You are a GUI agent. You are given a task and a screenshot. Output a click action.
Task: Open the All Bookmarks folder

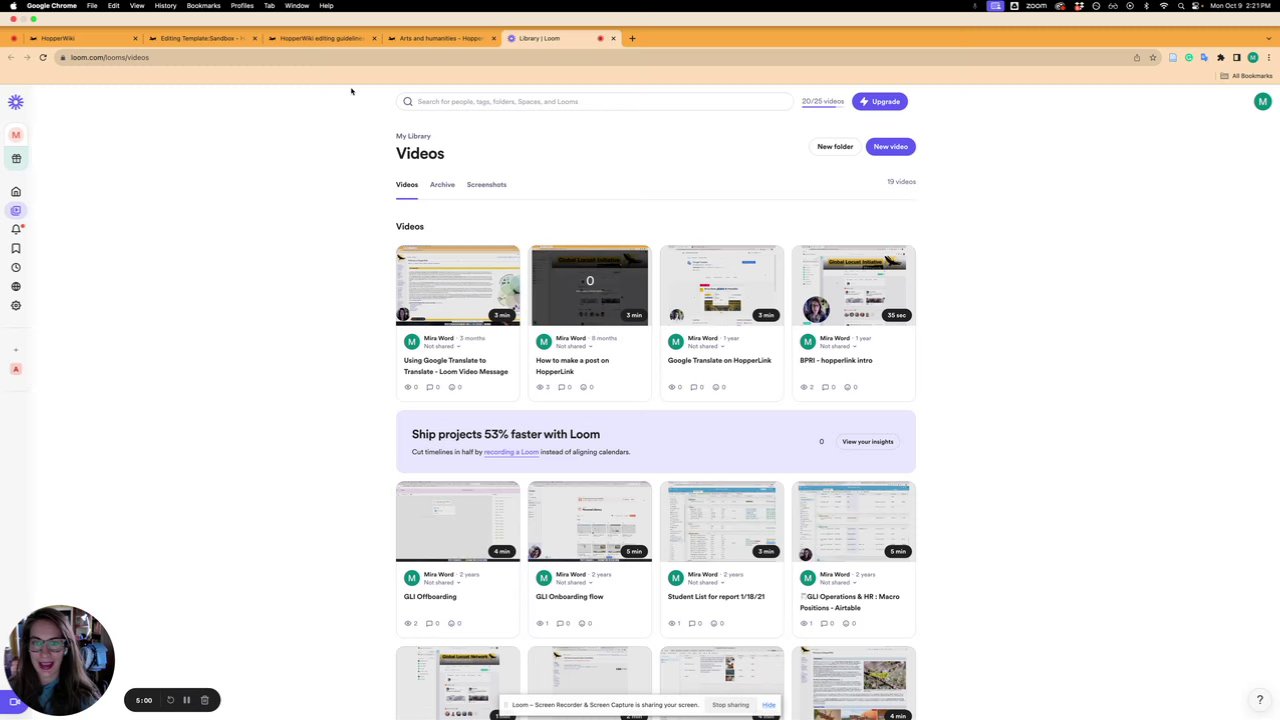point(1246,76)
